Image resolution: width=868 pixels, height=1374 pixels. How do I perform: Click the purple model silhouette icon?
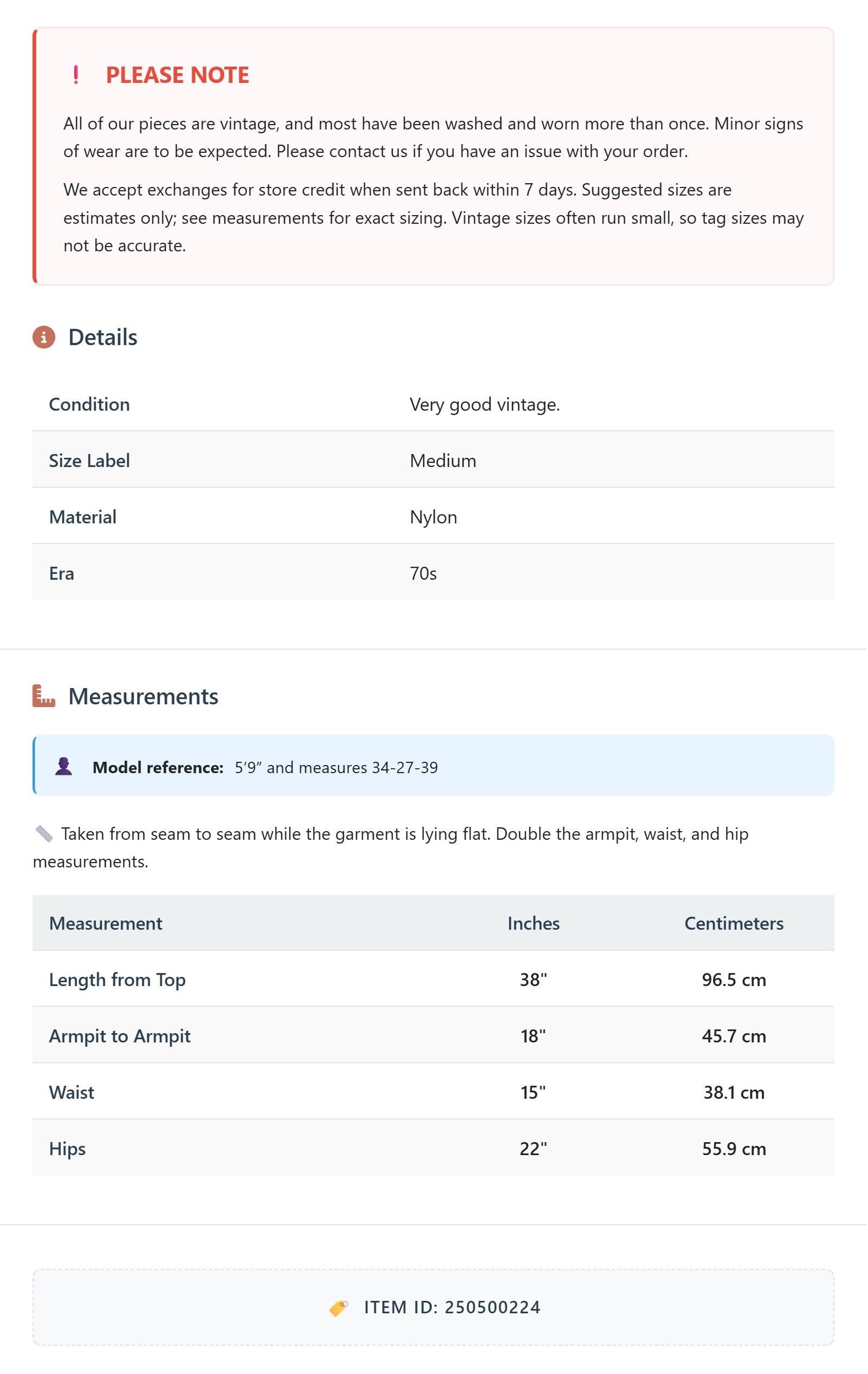tap(64, 766)
